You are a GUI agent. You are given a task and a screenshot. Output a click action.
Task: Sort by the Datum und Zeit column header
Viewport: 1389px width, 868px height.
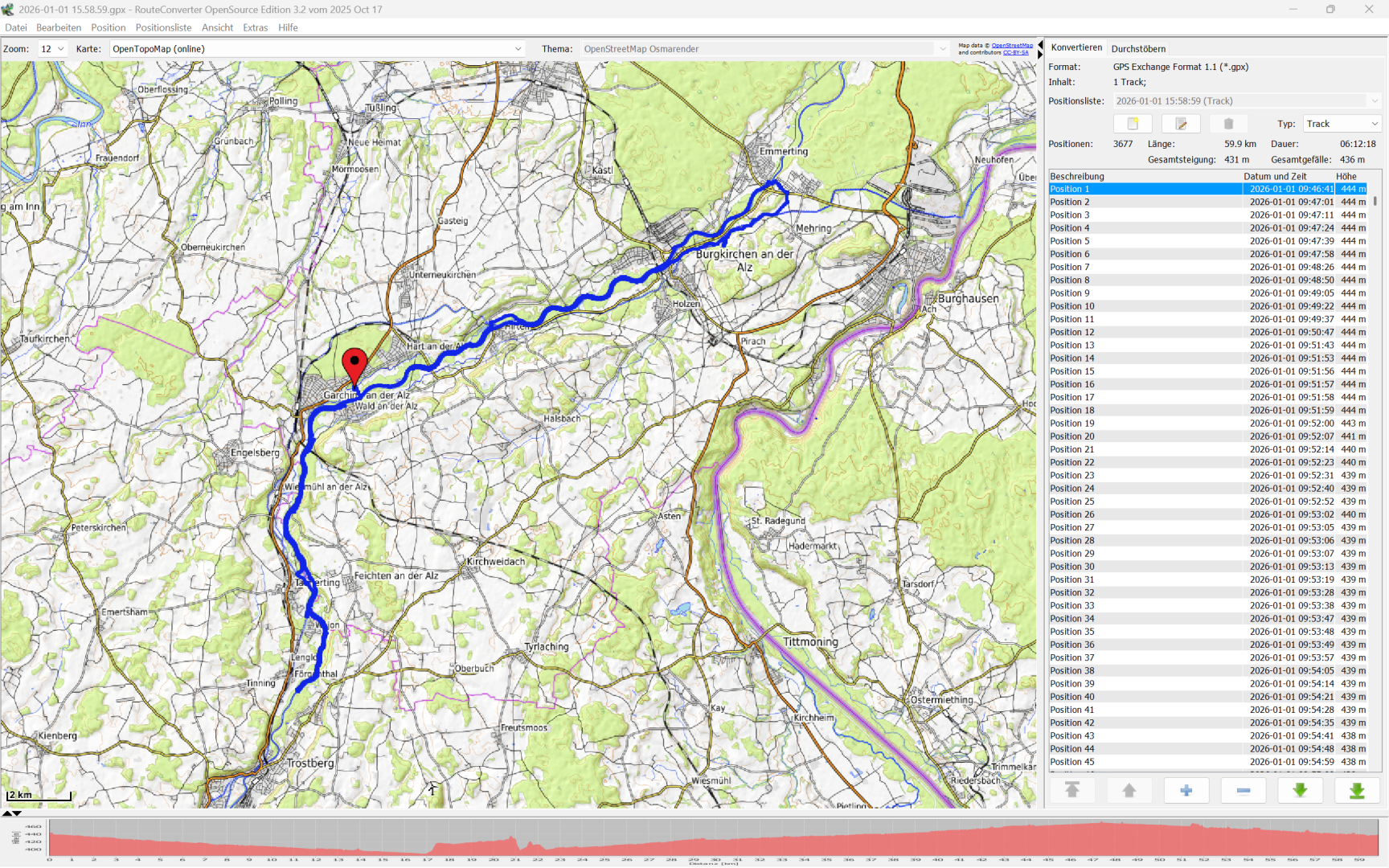[x=1275, y=176]
